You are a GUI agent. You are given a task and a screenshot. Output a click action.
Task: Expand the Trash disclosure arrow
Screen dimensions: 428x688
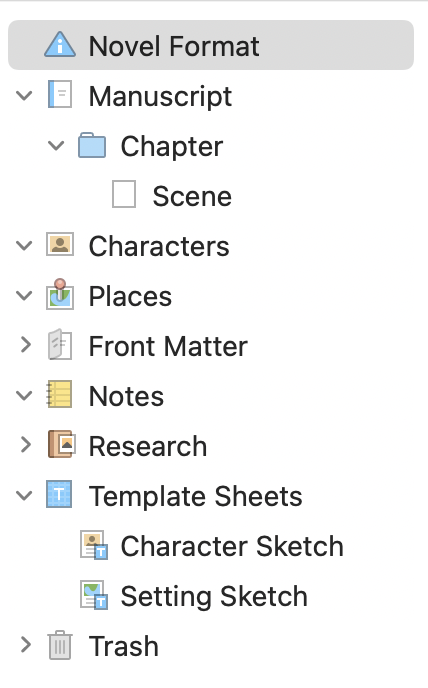26,645
